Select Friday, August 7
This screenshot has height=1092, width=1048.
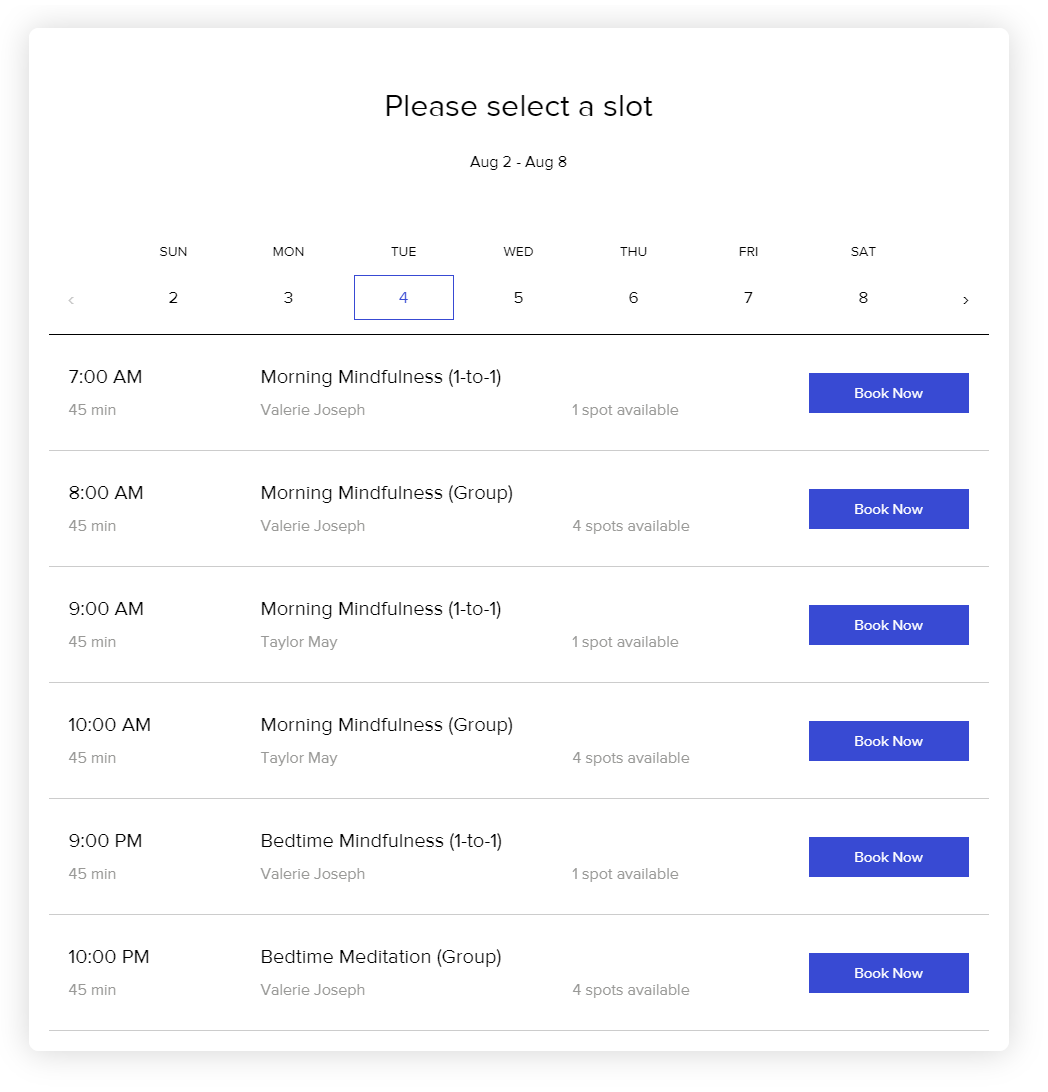click(x=748, y=297)
